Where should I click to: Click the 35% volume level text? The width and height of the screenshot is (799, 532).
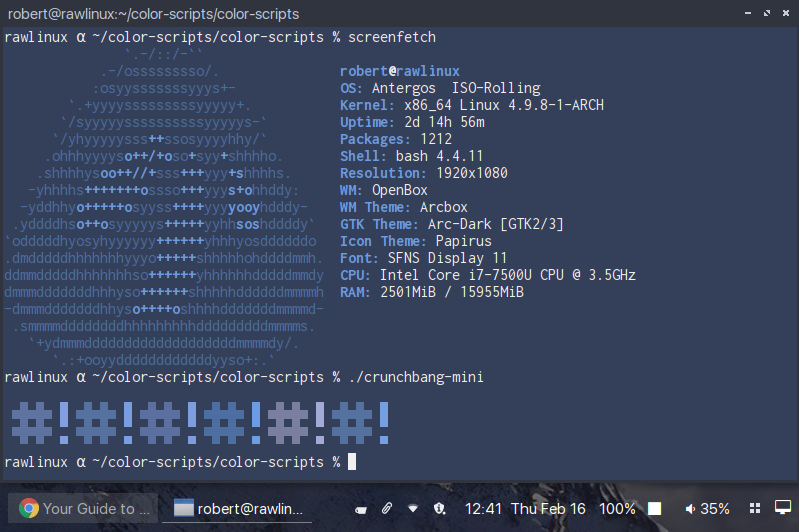coord(714,509)
